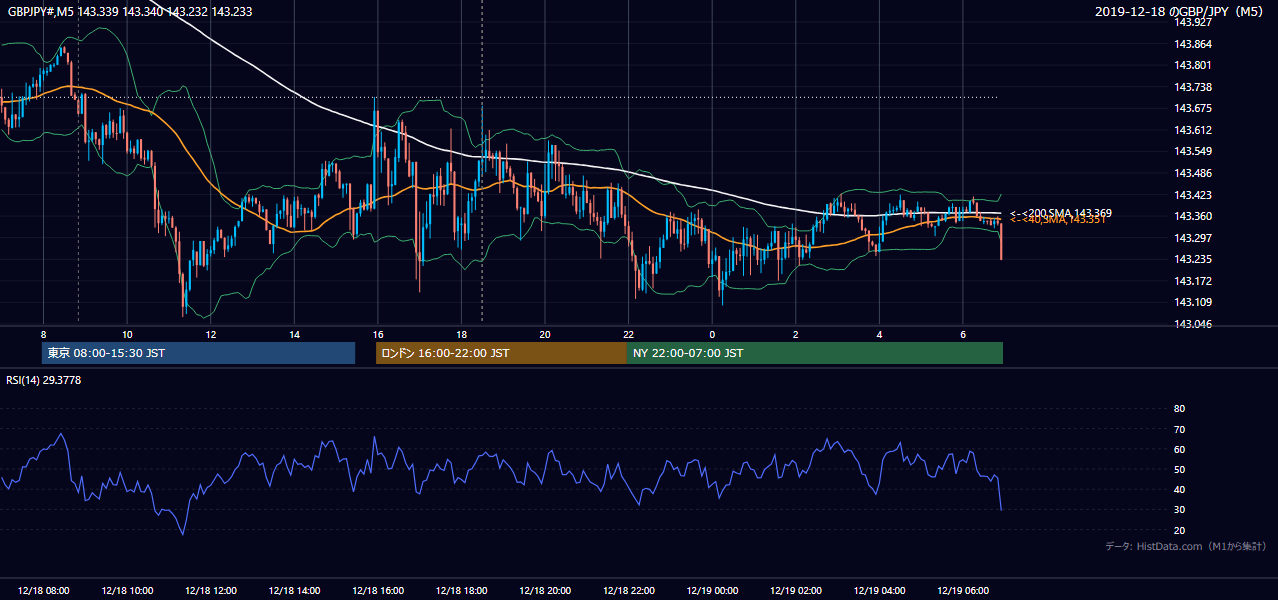The image size is (1278, 600).
Task: Click hour marker 14 under price chart
Action: (294, 334)
